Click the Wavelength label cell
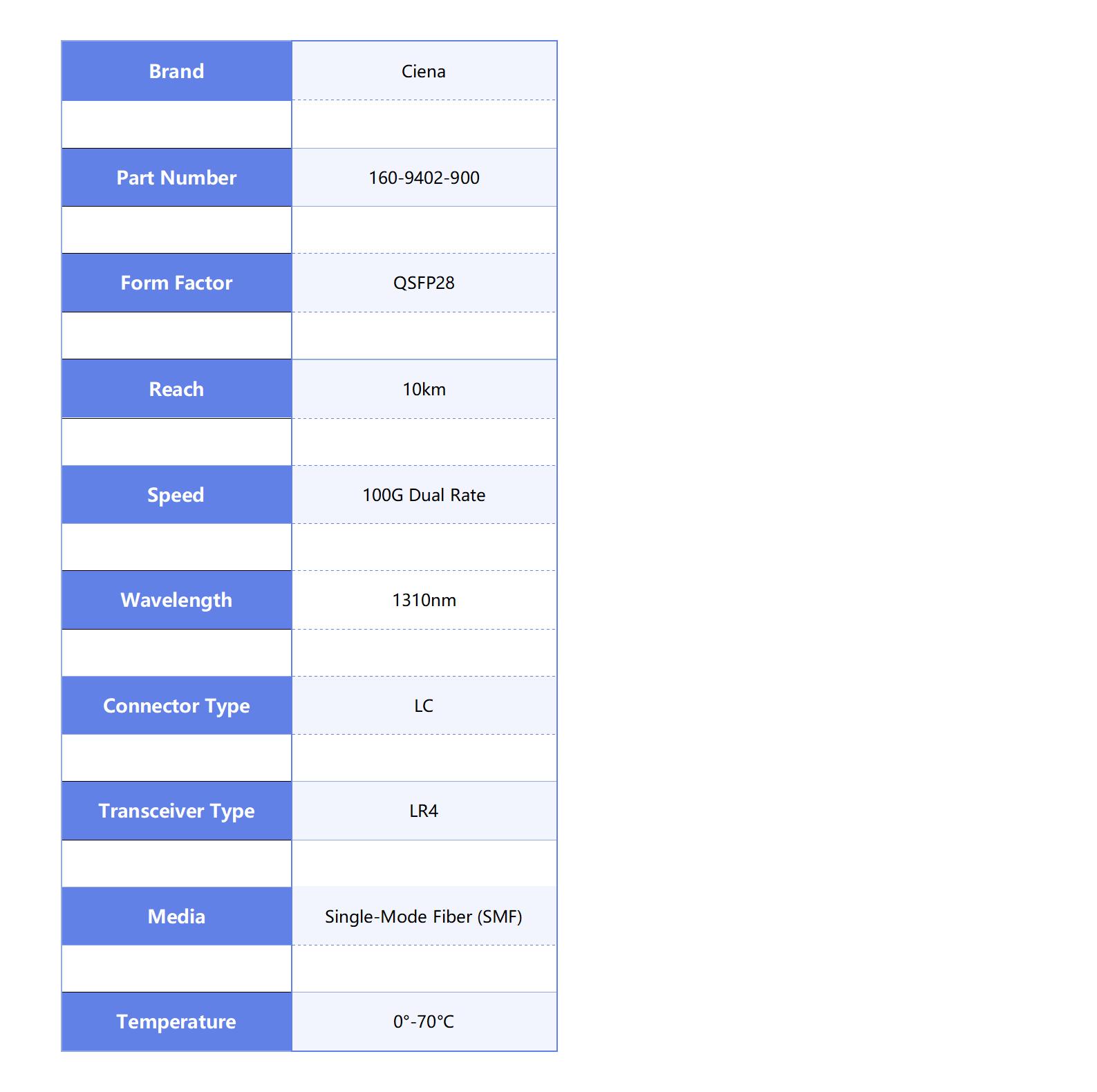Viewport: 1097px width, 1092px height. [176, 600]
